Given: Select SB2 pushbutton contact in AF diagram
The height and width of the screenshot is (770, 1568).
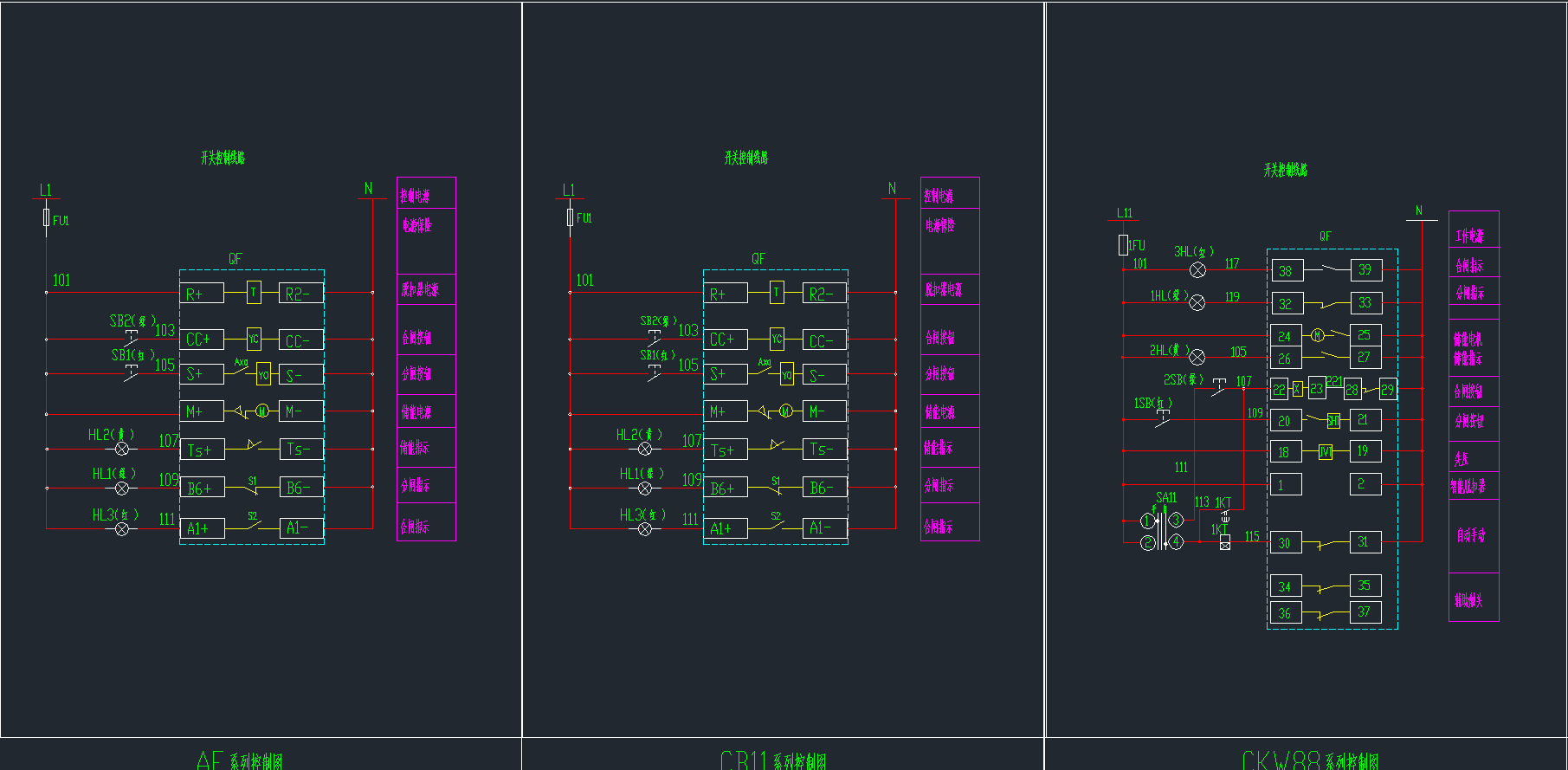Looking at the screenshot, I should coord(132,338).
